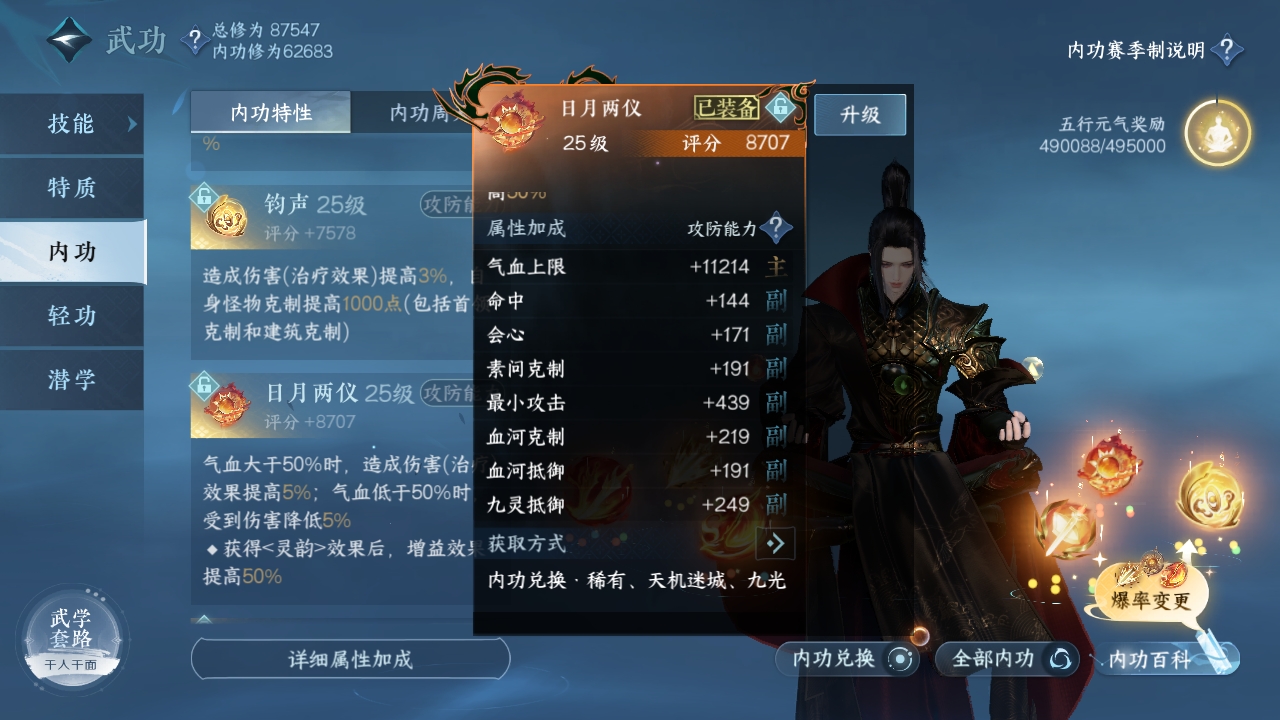Open the cultivation question mark help icon
1280x720 pixels.
pyautogui.click(x=194, y=41)
